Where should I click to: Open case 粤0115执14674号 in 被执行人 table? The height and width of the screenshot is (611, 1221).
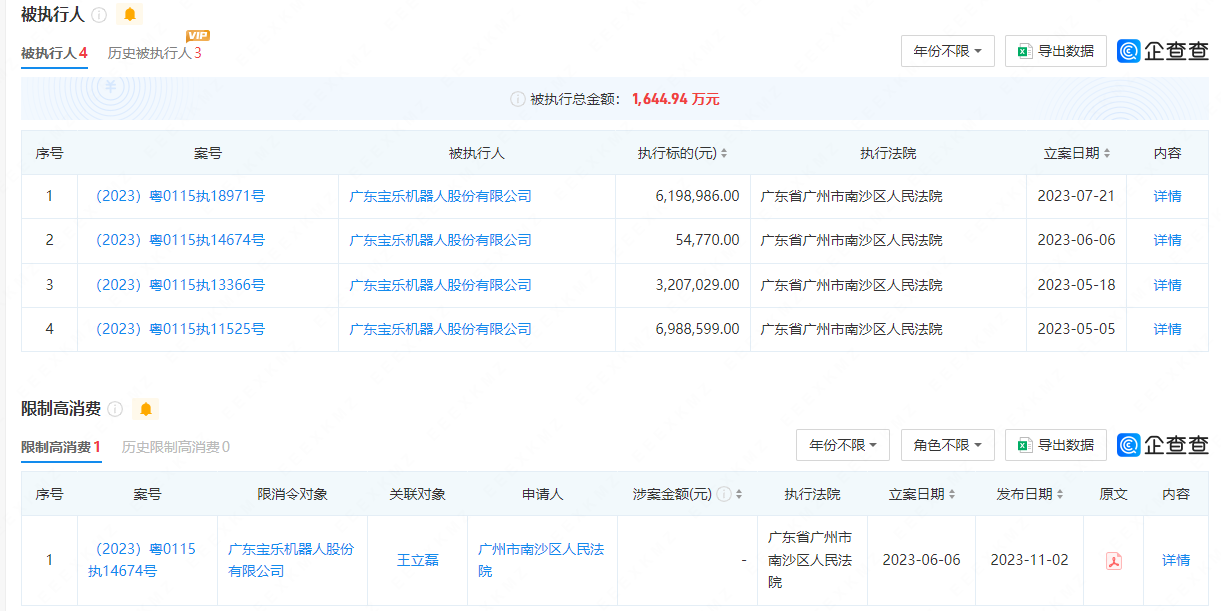[180, 240]
